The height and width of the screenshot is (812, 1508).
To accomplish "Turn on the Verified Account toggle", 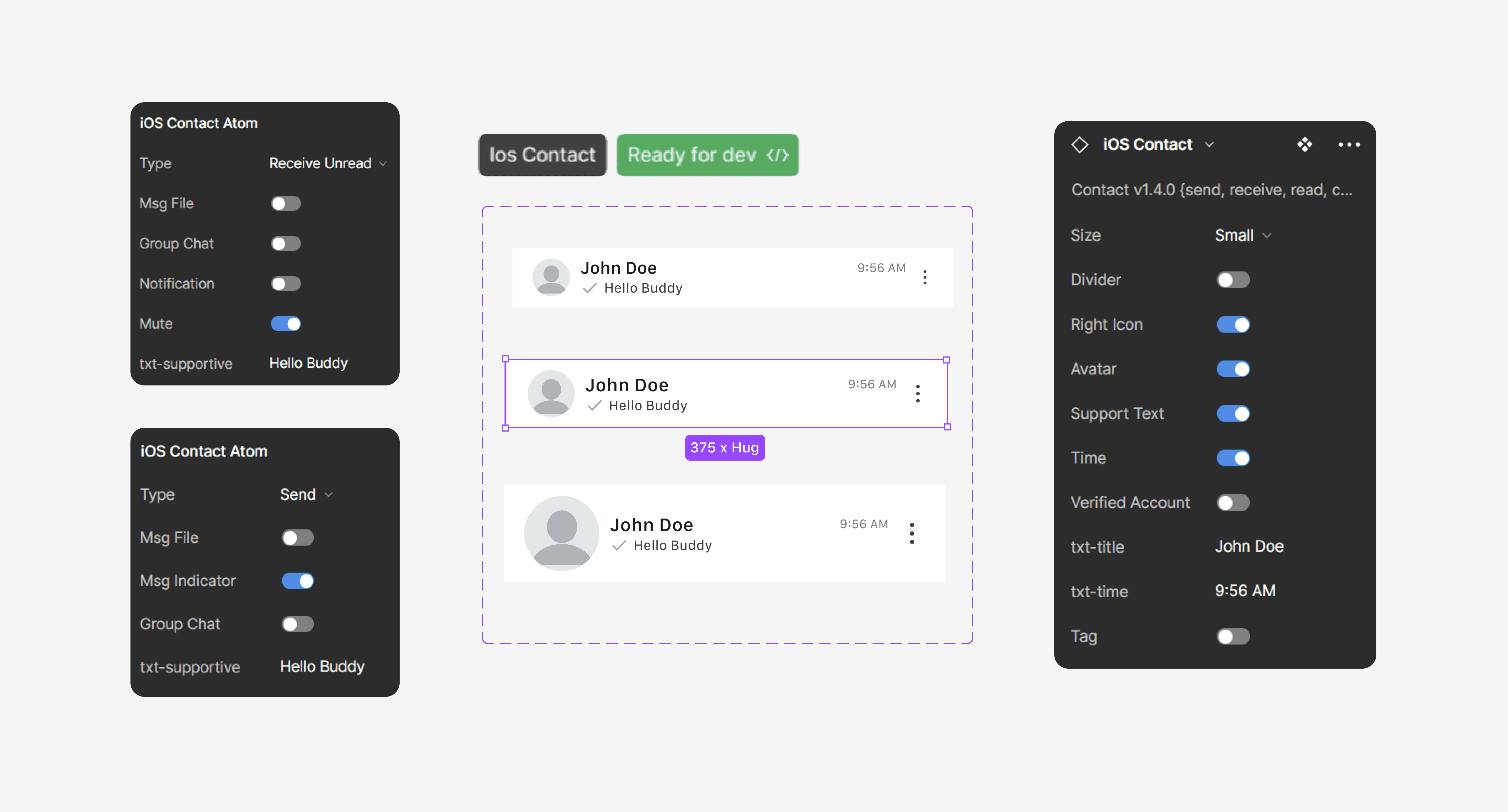I will click(x=1233, y=502).
